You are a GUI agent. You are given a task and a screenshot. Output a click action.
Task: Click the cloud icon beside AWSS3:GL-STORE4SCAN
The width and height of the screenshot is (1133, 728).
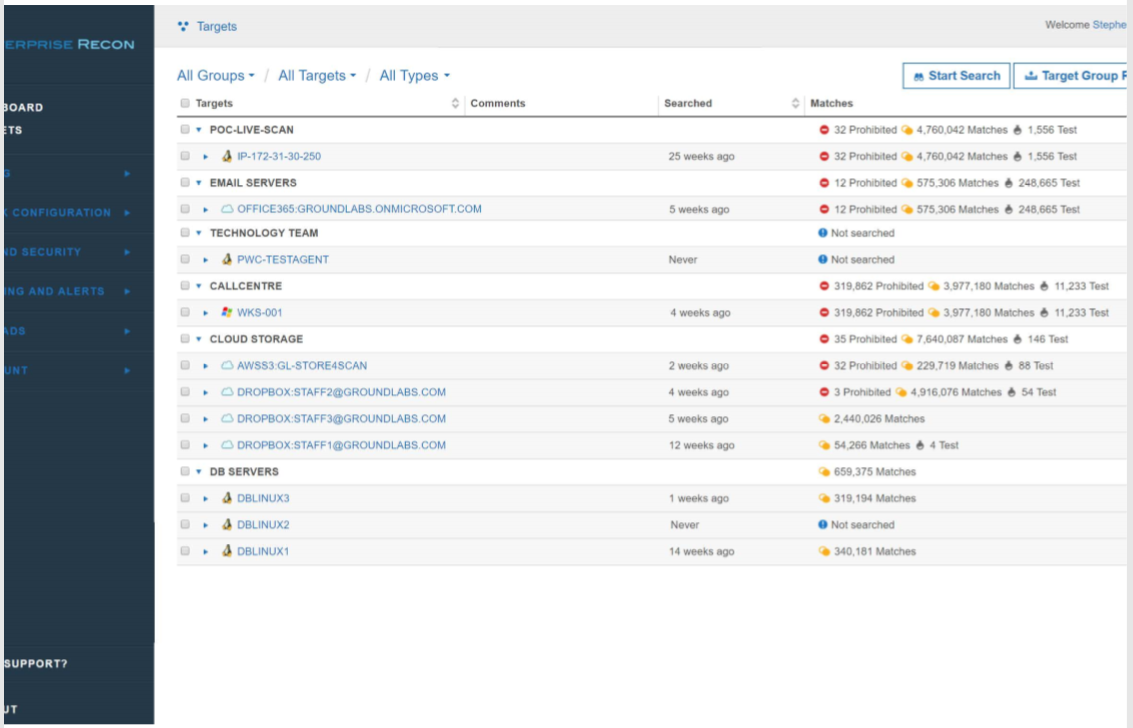227,366
